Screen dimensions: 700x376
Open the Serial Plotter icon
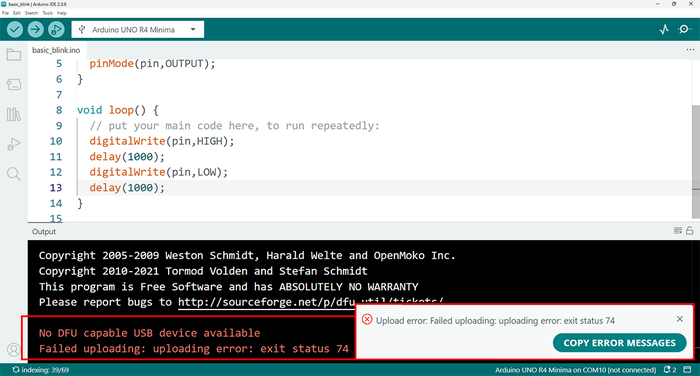click(664, 29)
